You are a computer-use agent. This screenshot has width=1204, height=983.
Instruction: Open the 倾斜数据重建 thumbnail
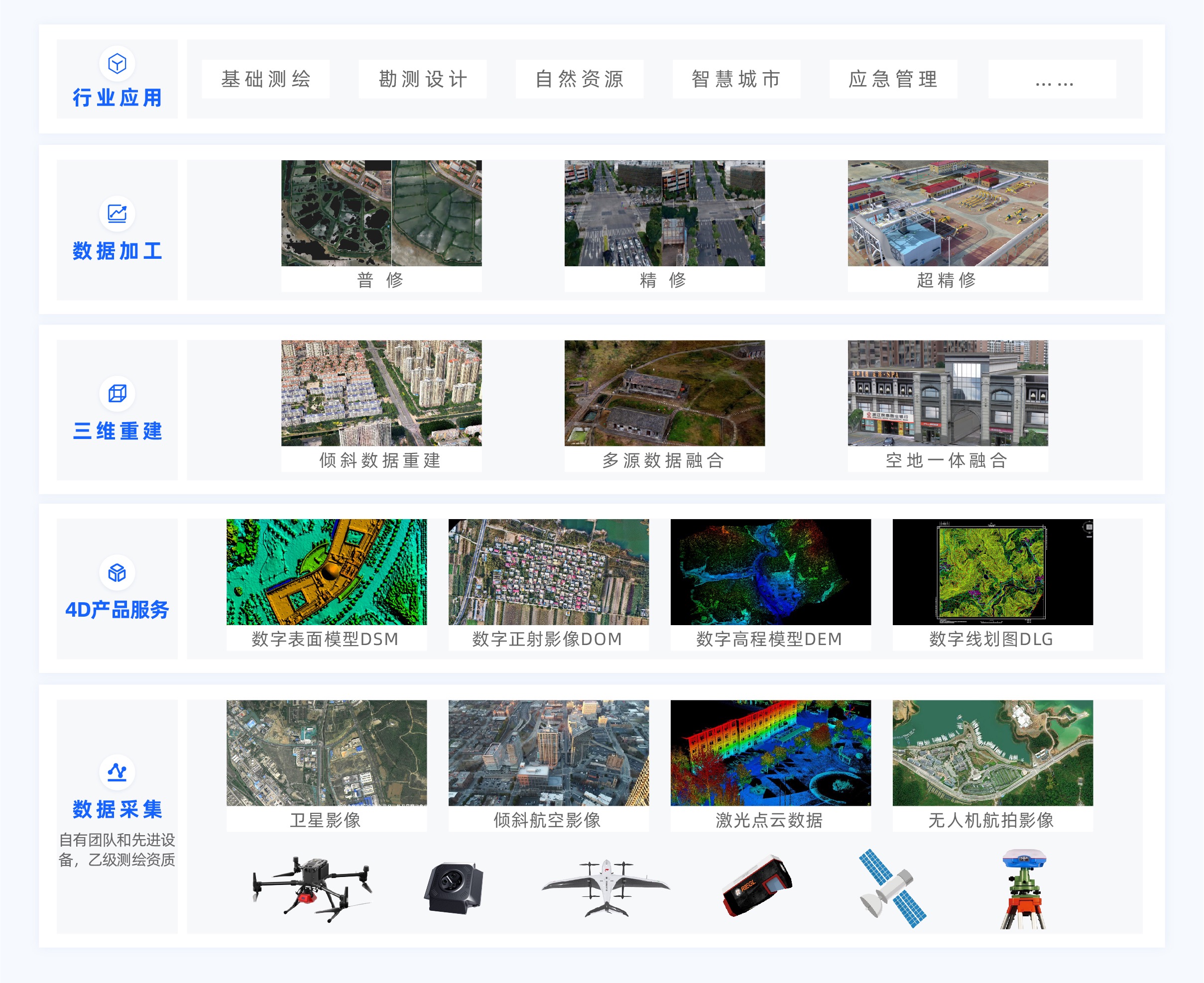(x=381, y=393)
